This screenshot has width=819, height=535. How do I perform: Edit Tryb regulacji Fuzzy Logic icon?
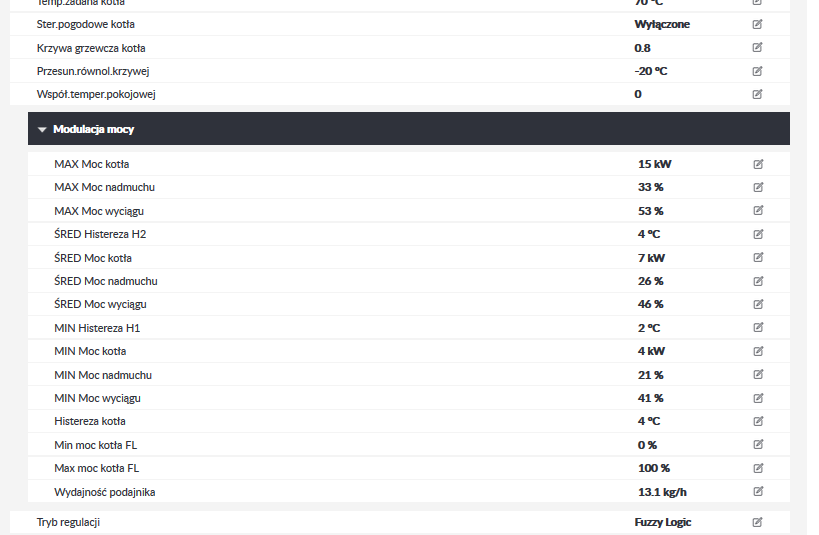tap(757, 522)
